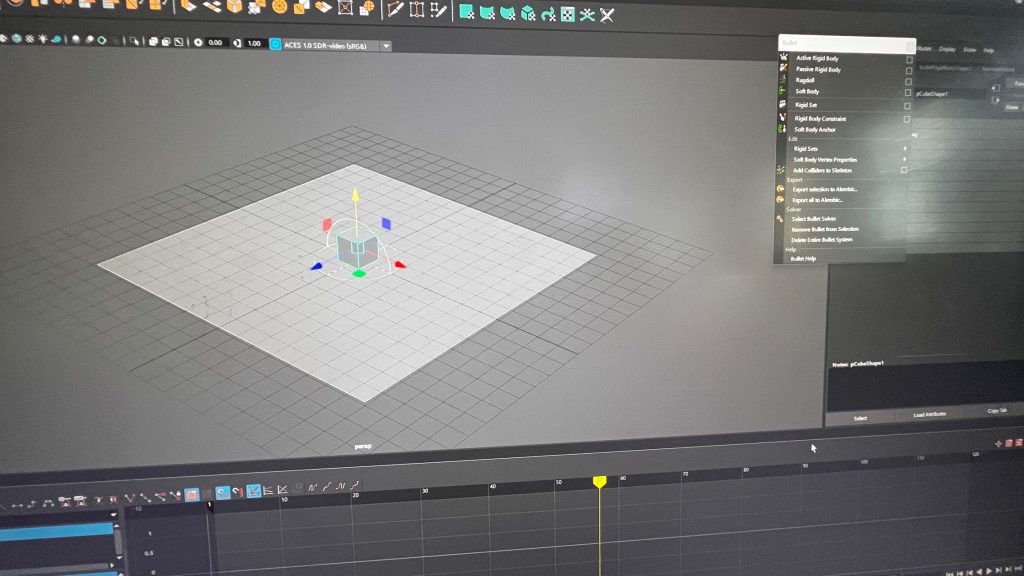
Task: Select the cube object in the viewport
Action: coord(357,248)
